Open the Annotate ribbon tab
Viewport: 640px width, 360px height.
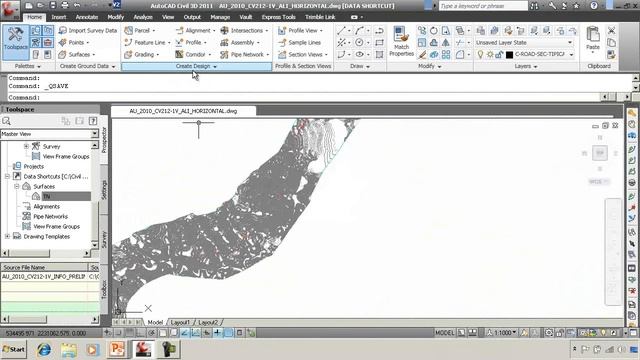pyautogui.click(x=87, y=17)
